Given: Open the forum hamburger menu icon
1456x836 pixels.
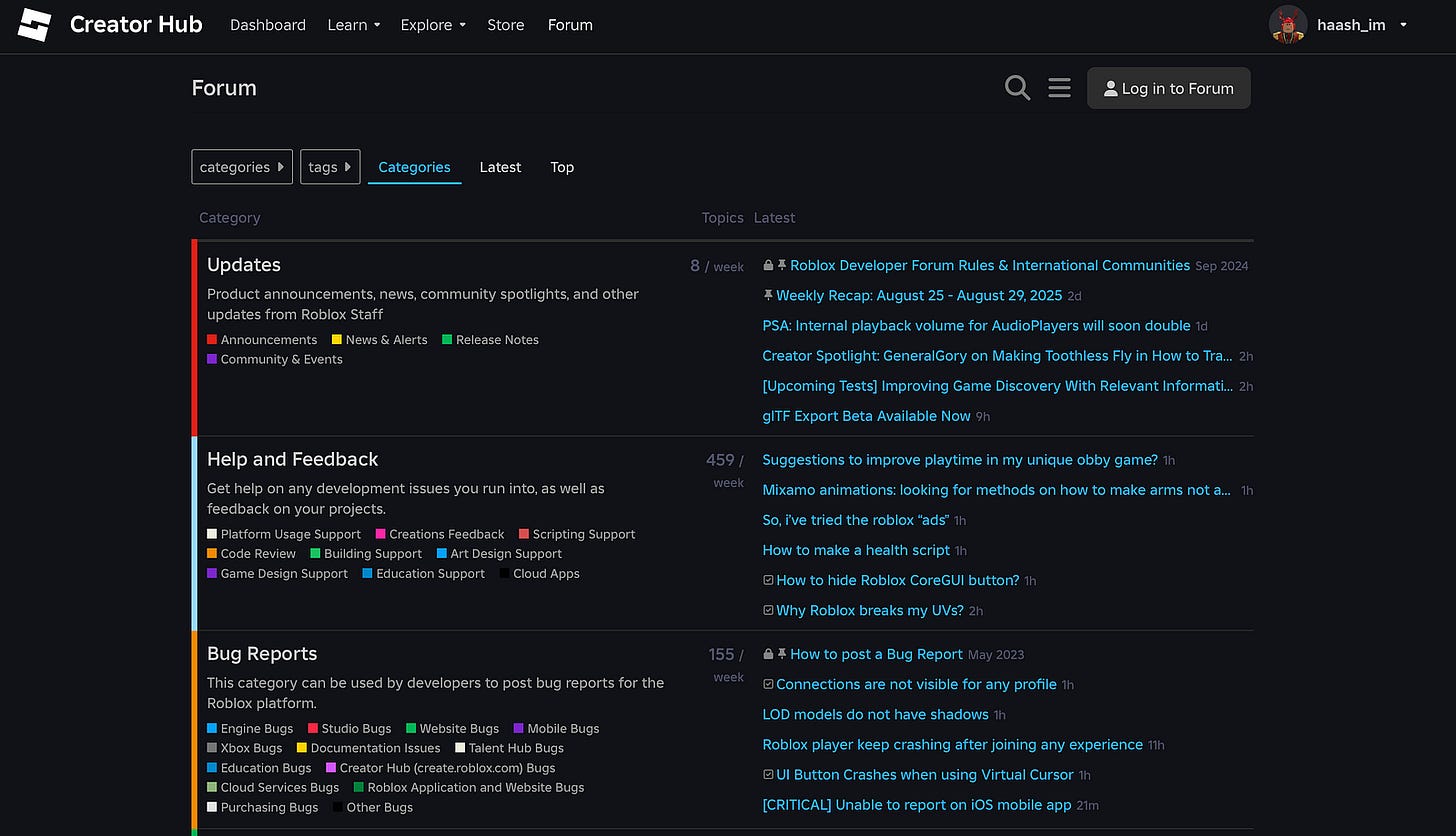Looking at the screenshot, I should point(1059,88).
